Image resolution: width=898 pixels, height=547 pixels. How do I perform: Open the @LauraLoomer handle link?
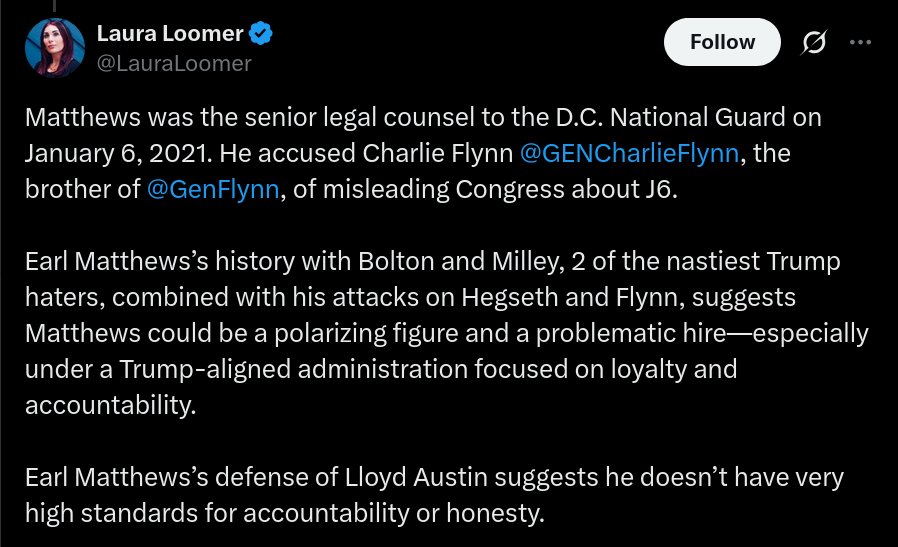(x=174, y=64)
